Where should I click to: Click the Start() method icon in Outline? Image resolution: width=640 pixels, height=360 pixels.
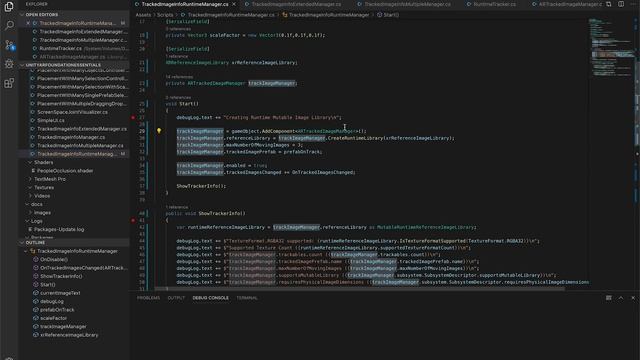36,284
